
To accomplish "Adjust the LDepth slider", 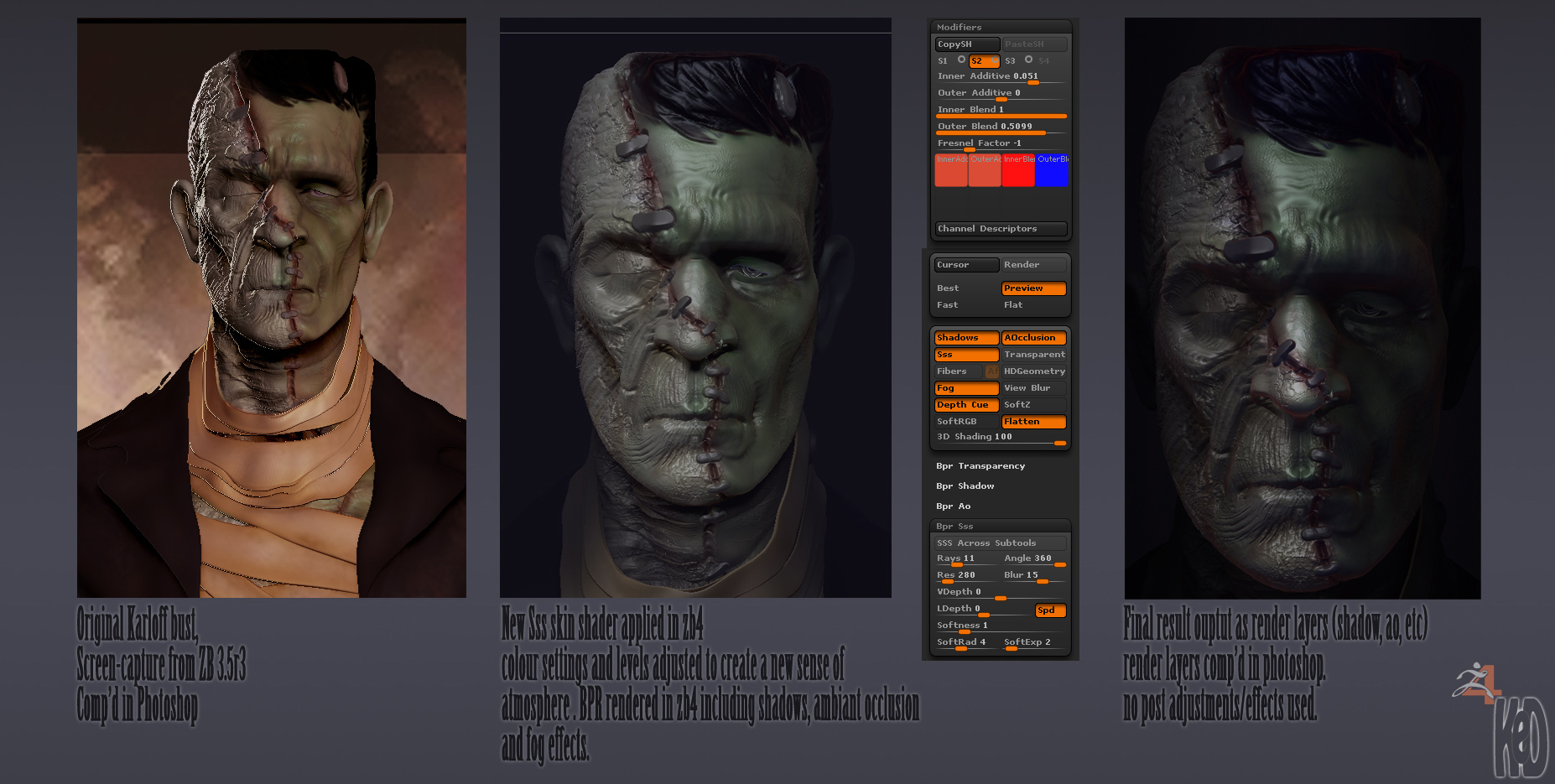I will point(984,610).
